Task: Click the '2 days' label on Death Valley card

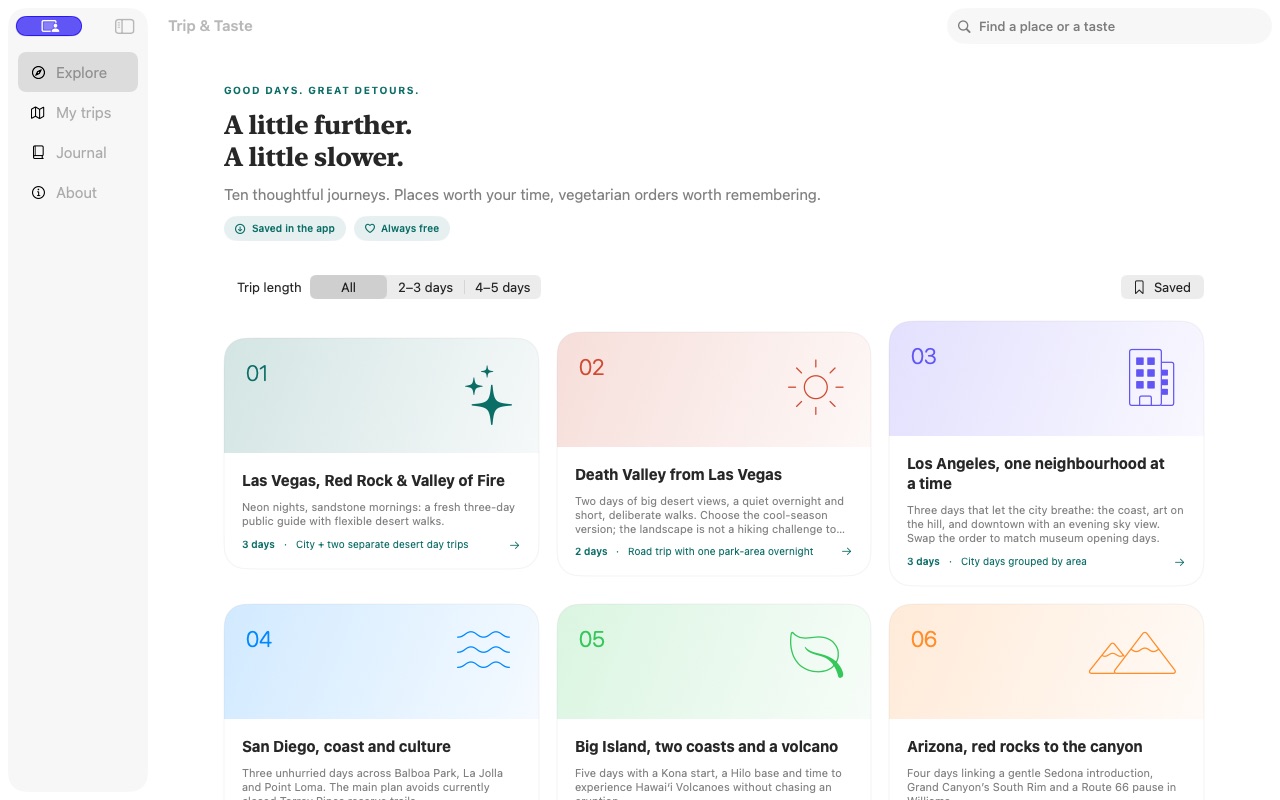Action: (x=591, y=552)
